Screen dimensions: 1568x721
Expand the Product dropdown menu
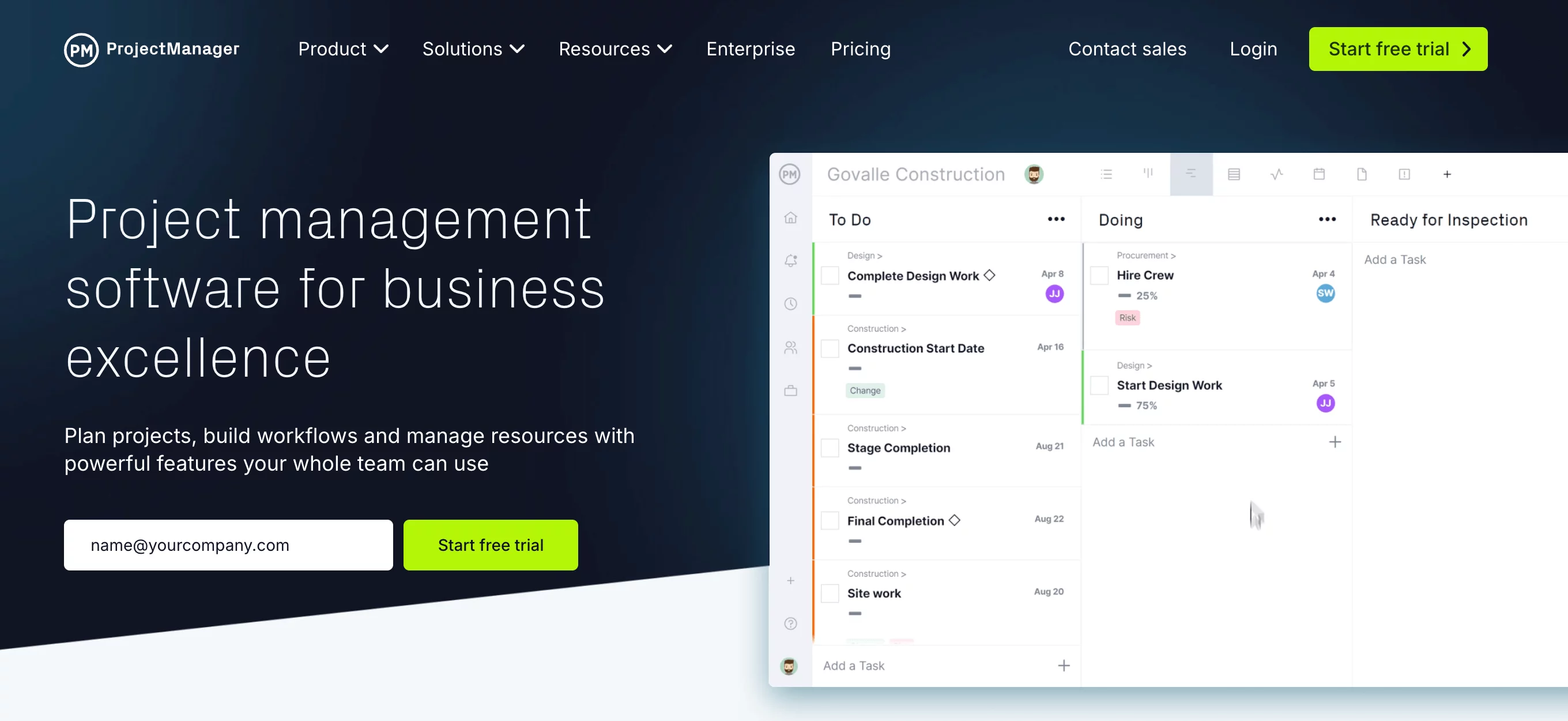click(x=344, y=48)
